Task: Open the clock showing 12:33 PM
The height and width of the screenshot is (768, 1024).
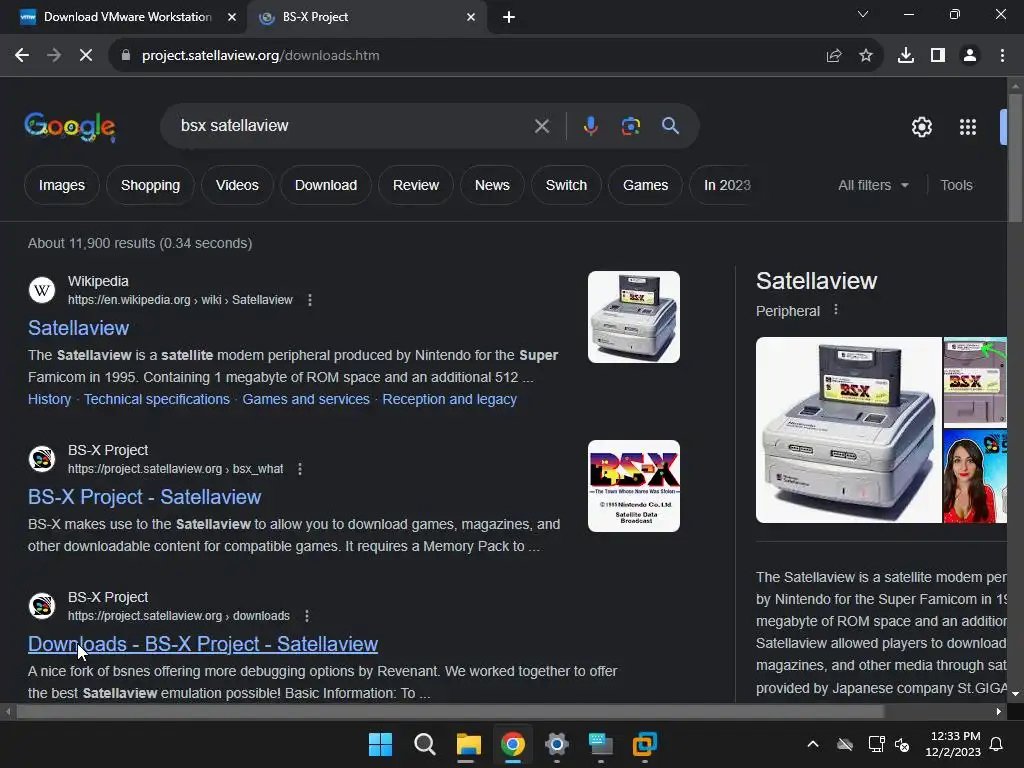Action: [953, 744]
